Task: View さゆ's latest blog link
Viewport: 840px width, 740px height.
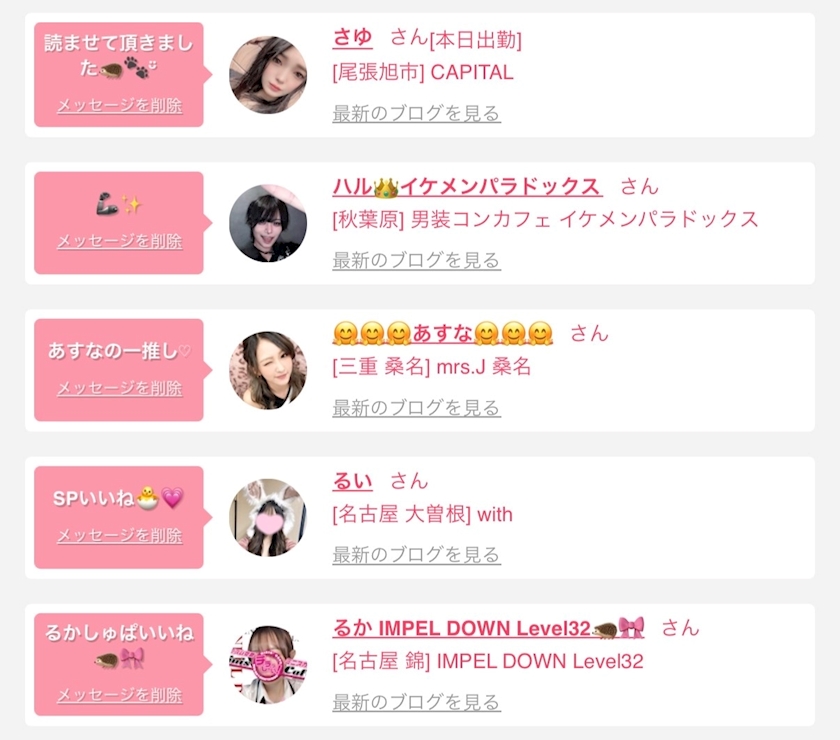Action: [416, 113]
